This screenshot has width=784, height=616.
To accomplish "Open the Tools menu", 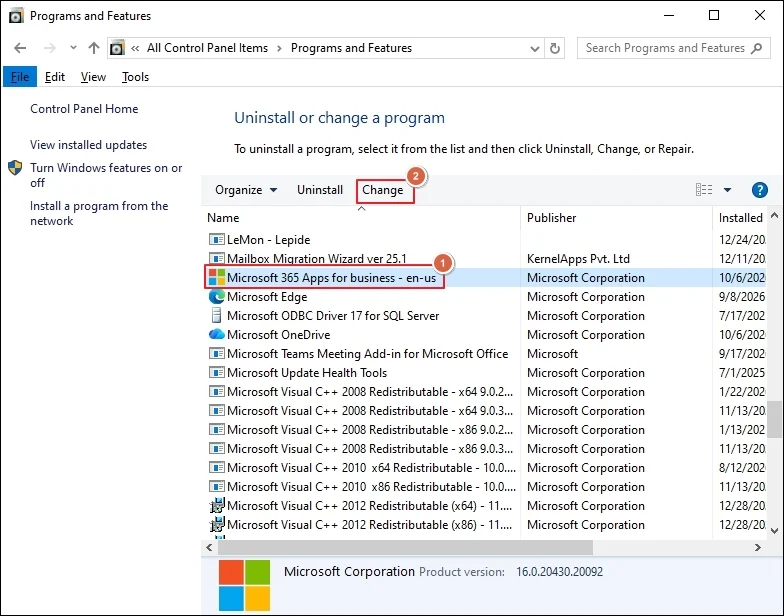I will [135, 77].
